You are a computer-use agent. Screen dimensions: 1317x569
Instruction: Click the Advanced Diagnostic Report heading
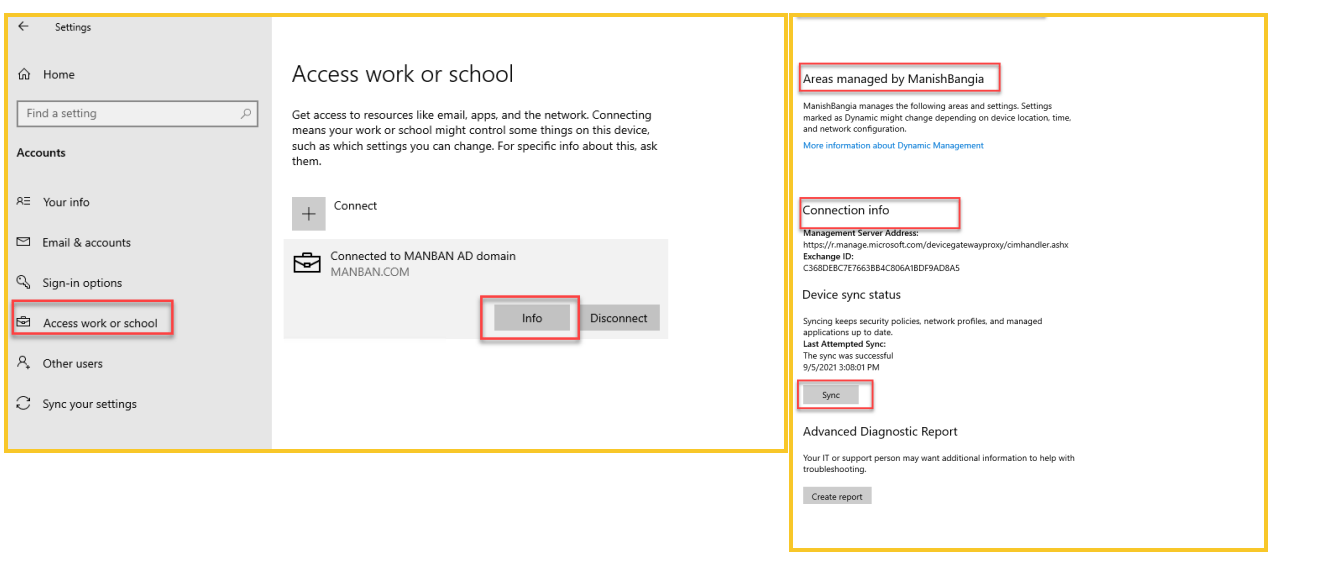pos(880,432)
